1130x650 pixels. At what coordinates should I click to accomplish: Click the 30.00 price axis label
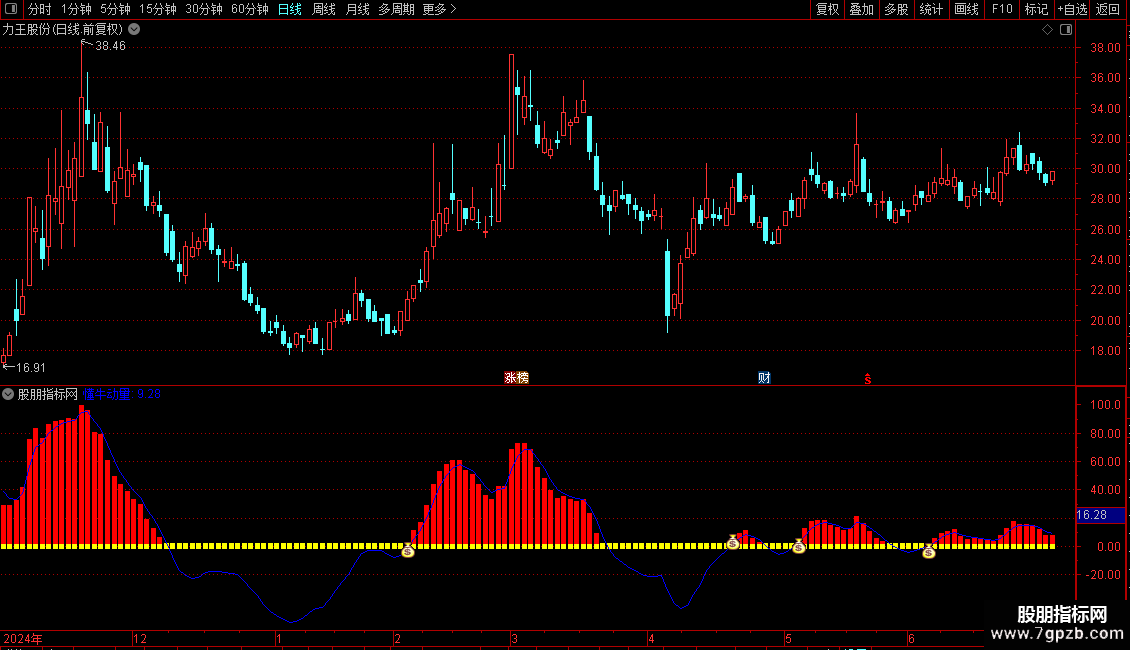(x=1105, y=169)
